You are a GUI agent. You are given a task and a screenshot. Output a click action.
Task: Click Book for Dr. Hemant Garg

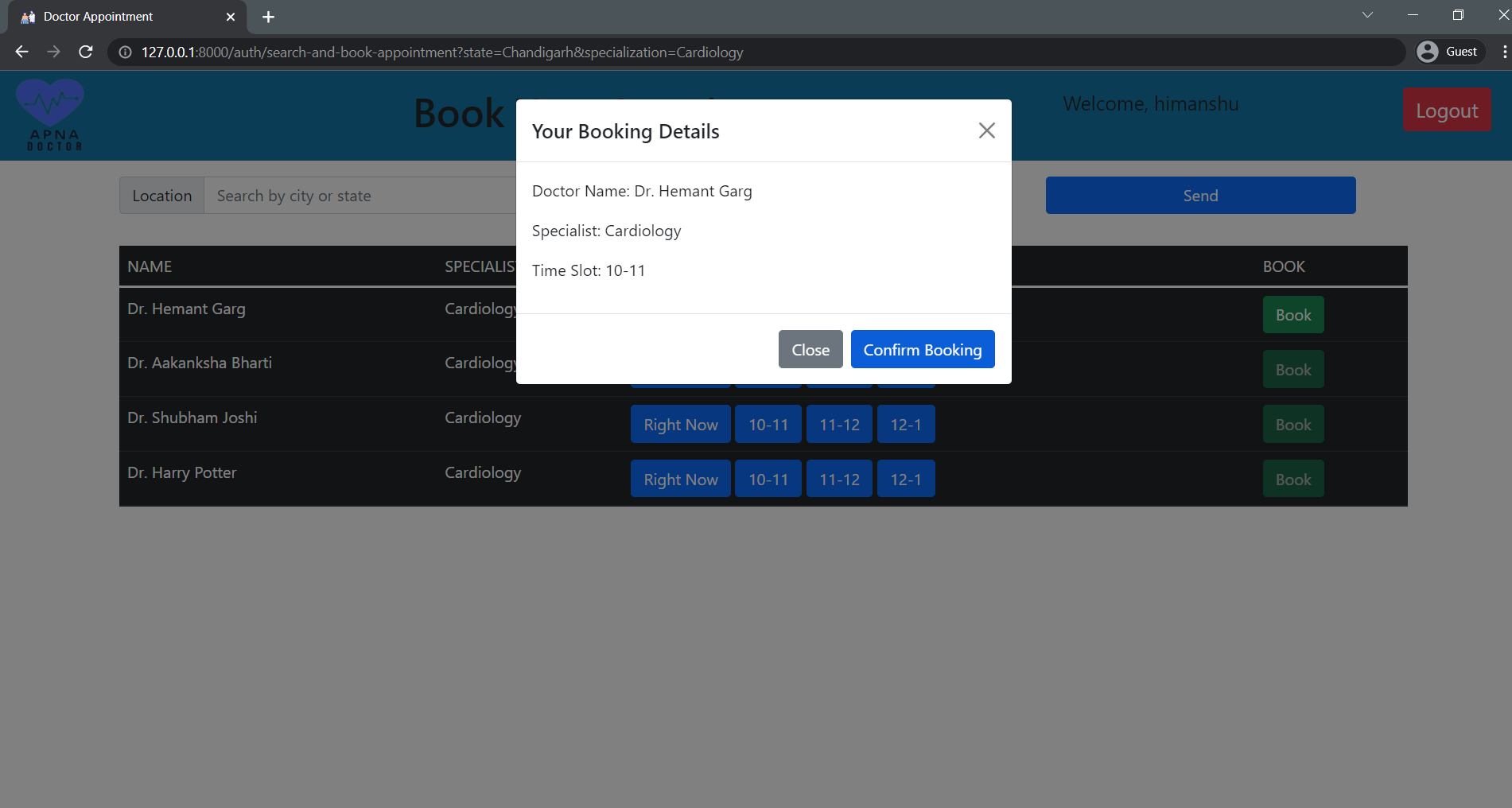(1293, 315)
